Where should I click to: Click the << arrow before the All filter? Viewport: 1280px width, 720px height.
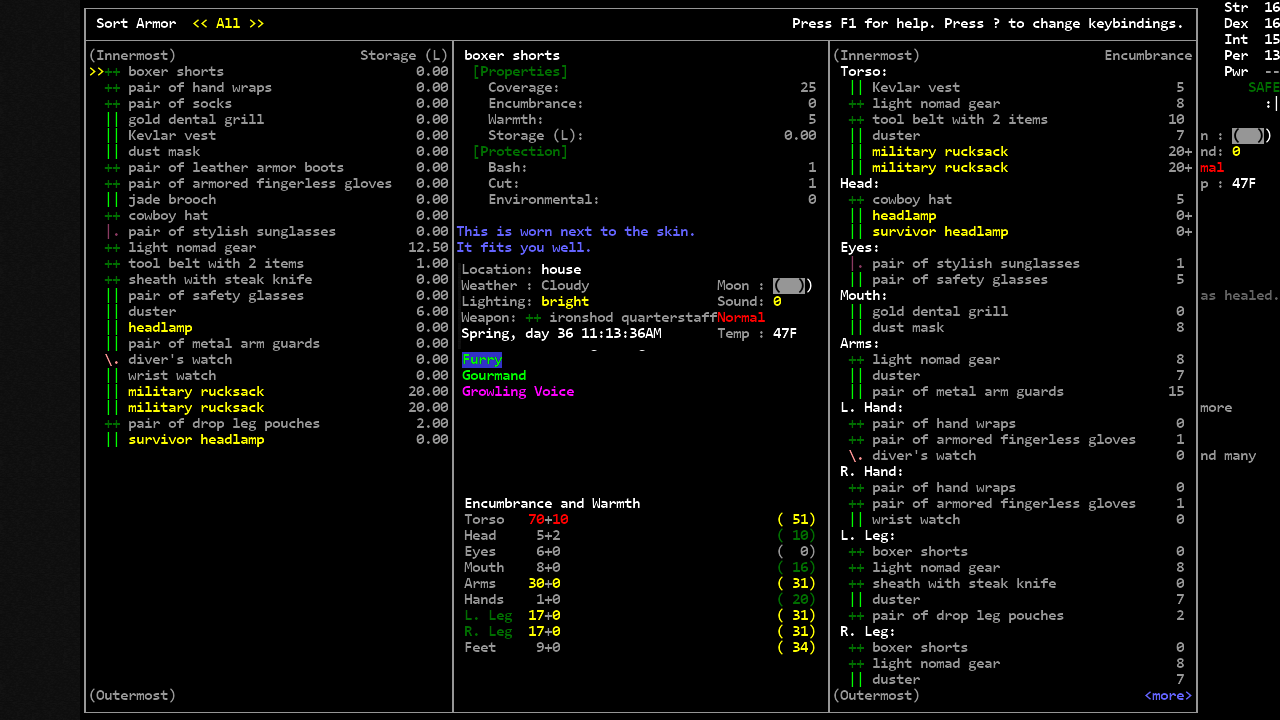[200, 23]
